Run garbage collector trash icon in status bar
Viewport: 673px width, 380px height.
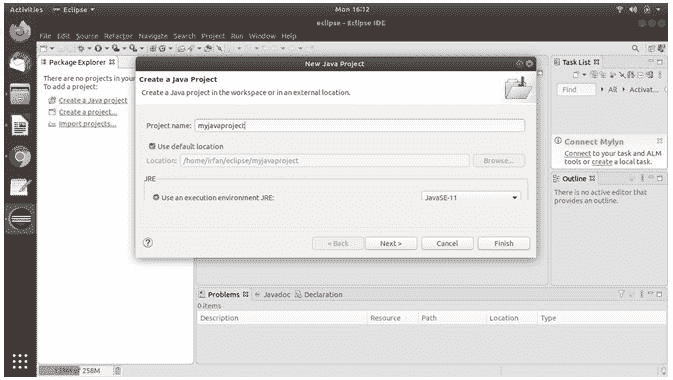118,371
